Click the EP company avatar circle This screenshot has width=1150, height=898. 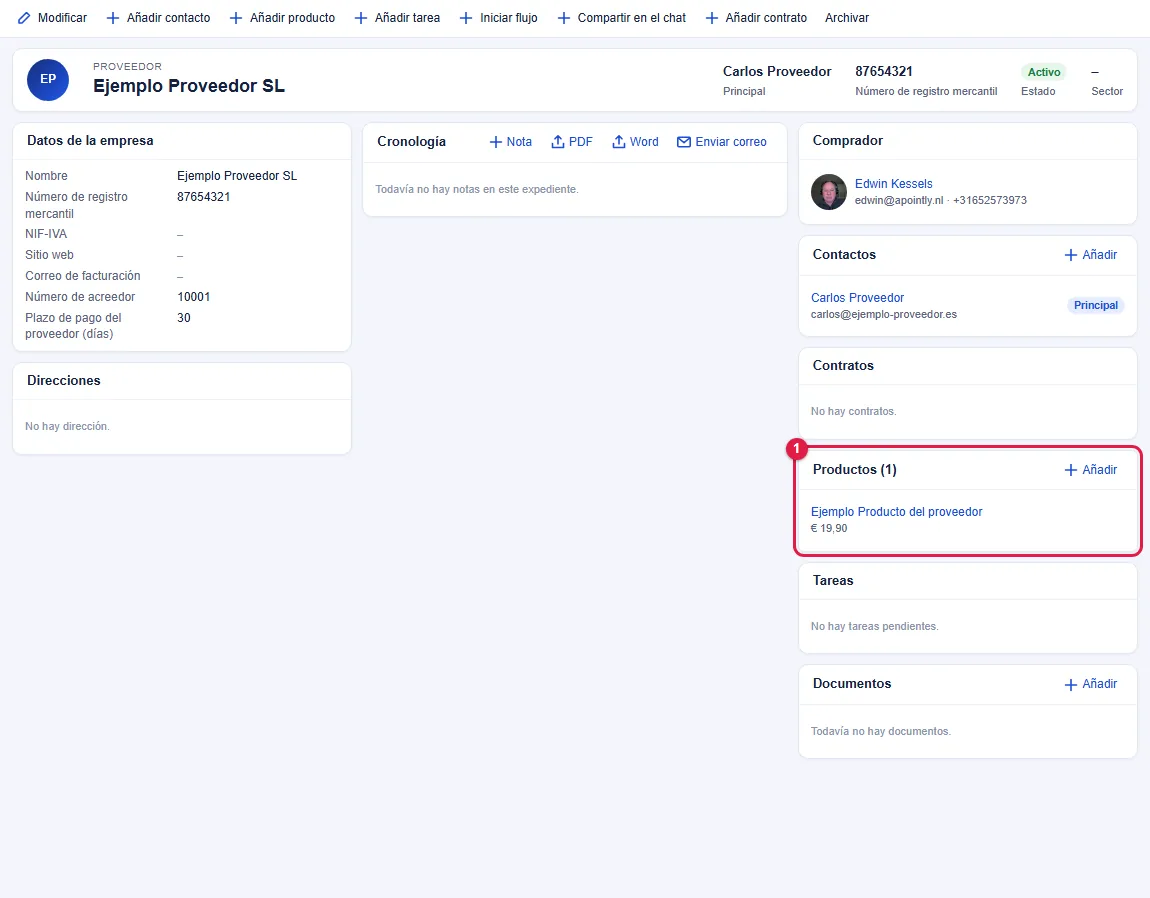point(48,80)
